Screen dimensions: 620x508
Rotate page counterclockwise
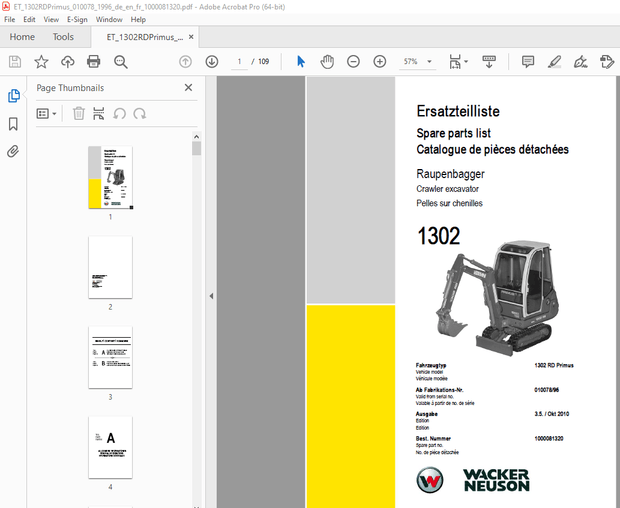click(119, 114)
